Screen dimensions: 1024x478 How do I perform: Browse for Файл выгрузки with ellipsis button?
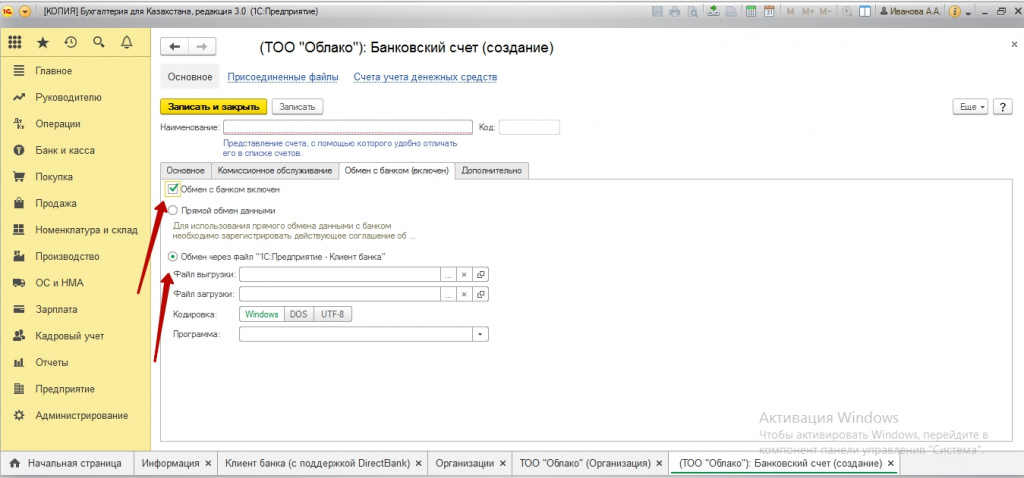[448, 275]
